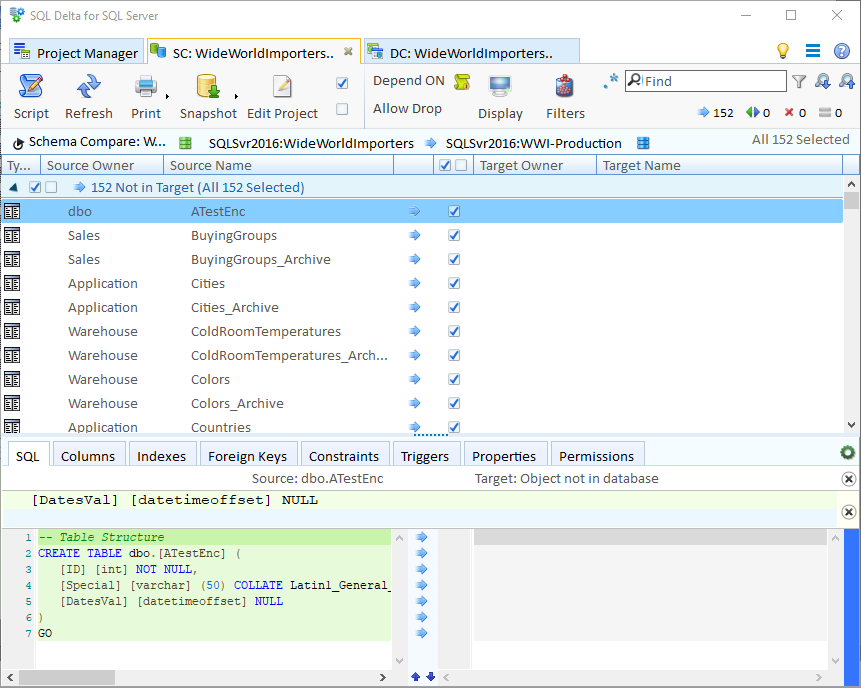Click the blue down arrow next difference

point(430,676)
